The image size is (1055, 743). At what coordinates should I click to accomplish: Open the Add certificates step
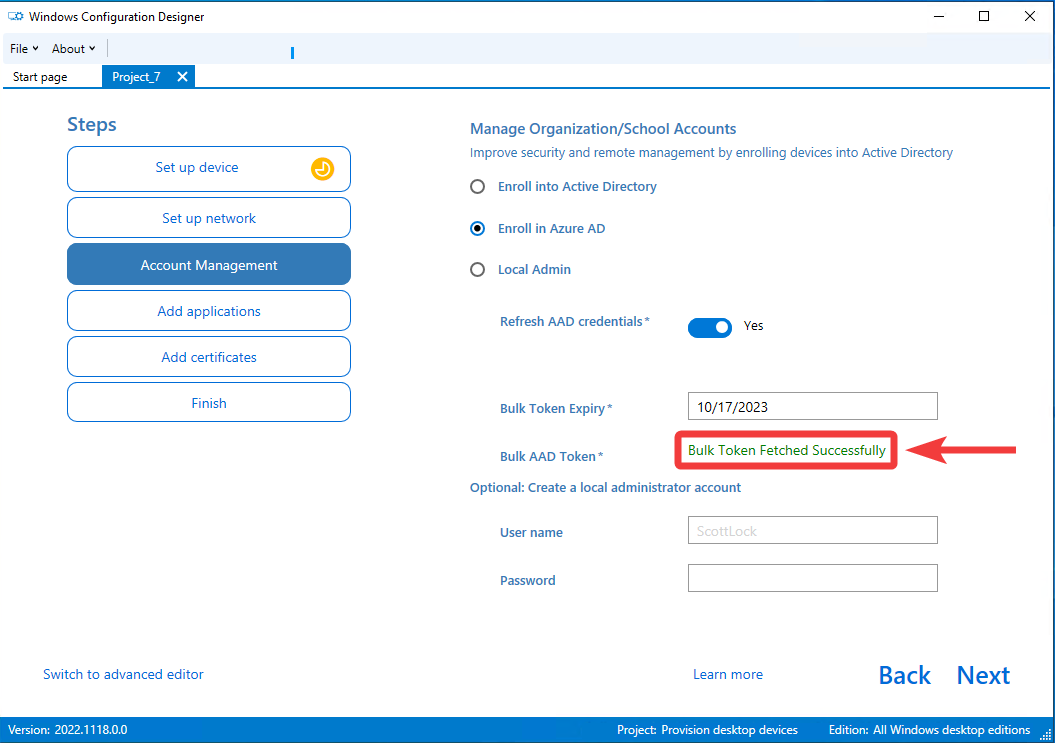click(x=208, y=356)
